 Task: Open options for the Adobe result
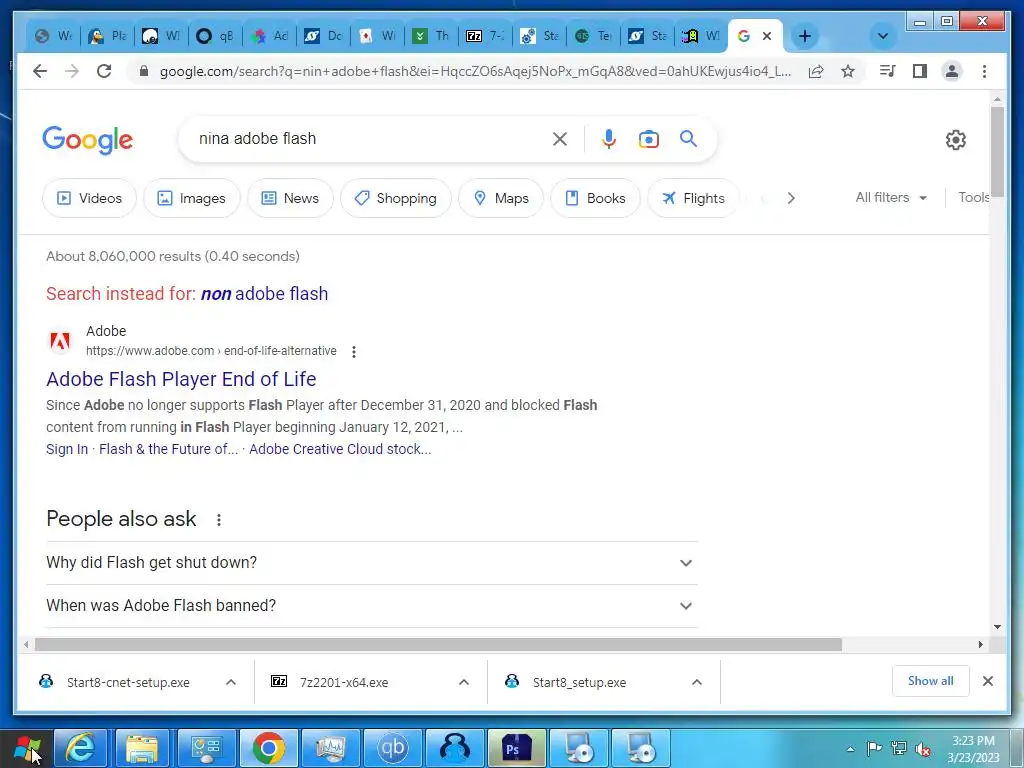pos(353,351)
